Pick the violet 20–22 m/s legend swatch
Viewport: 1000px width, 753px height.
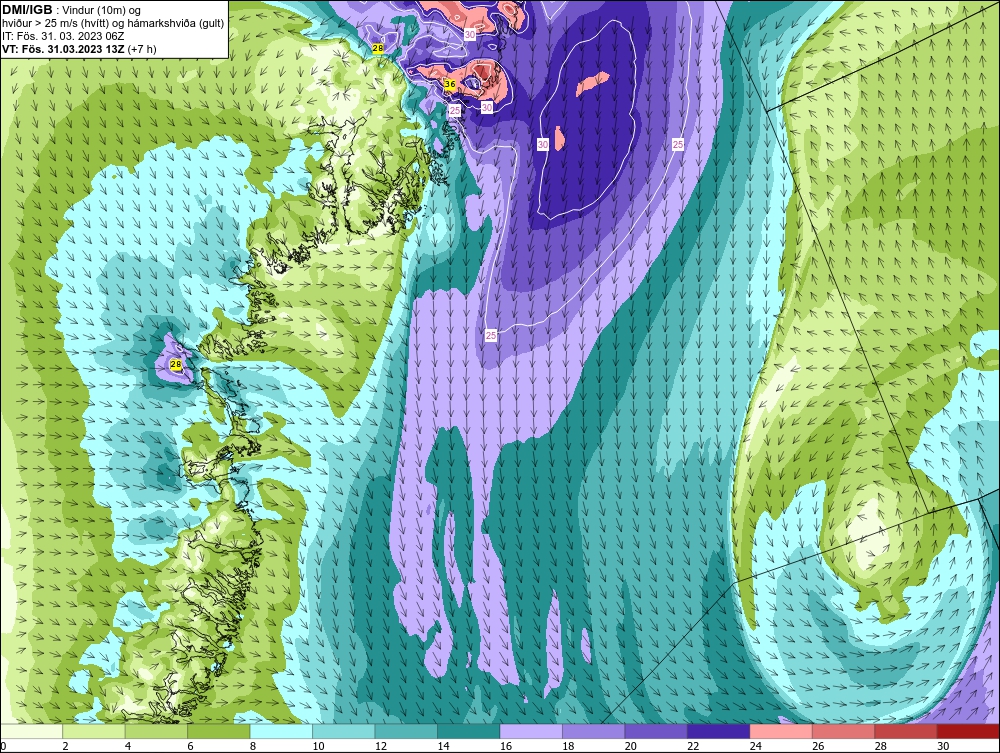click(x=656, y=731)
